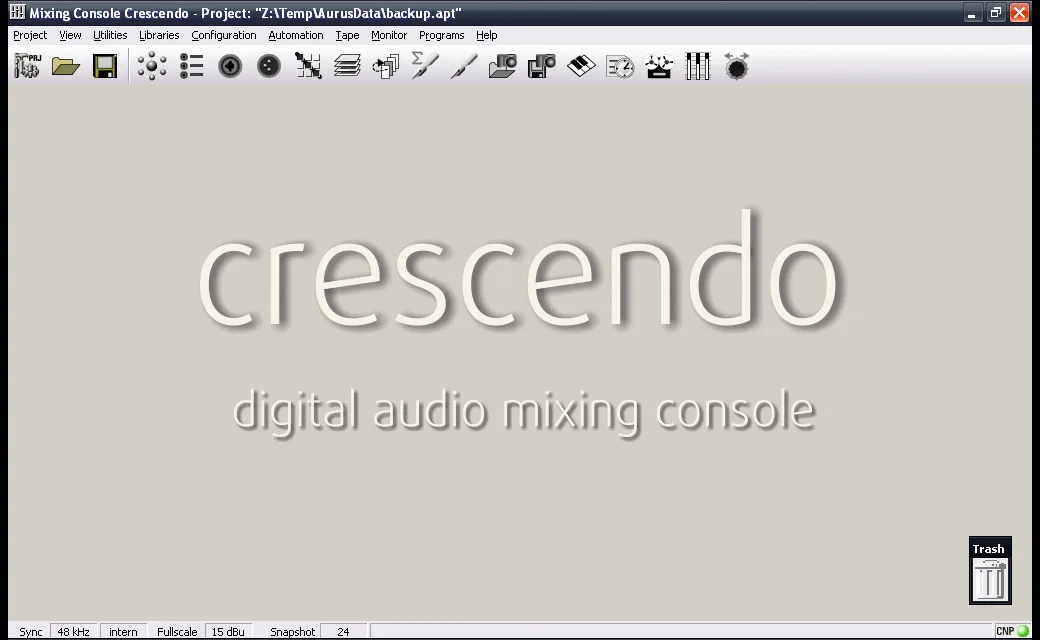Click the green CNP status indicator
The height and width of the screenshot is (640, 1040).
(x=1023, y=631)
